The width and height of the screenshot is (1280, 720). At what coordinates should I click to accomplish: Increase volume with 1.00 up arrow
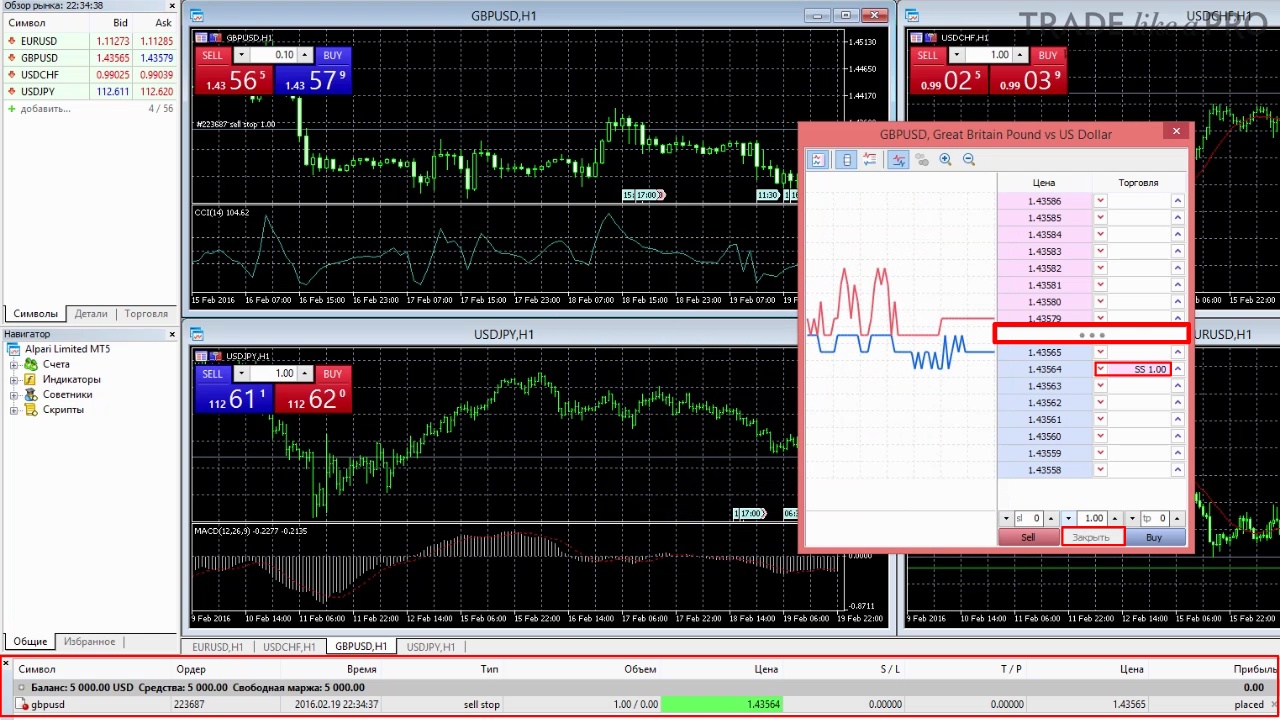pyautogui.click(x=1114, y=518)
